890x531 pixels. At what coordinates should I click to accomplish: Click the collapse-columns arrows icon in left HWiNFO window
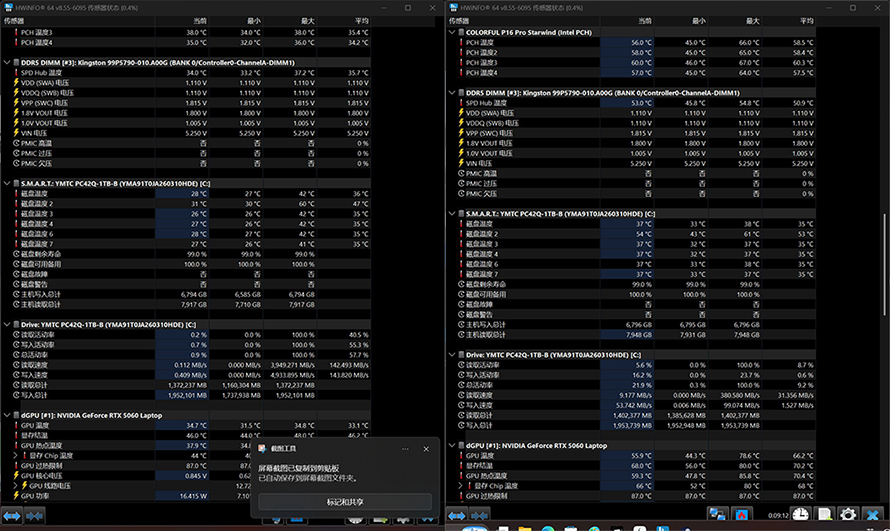point(34,515)
